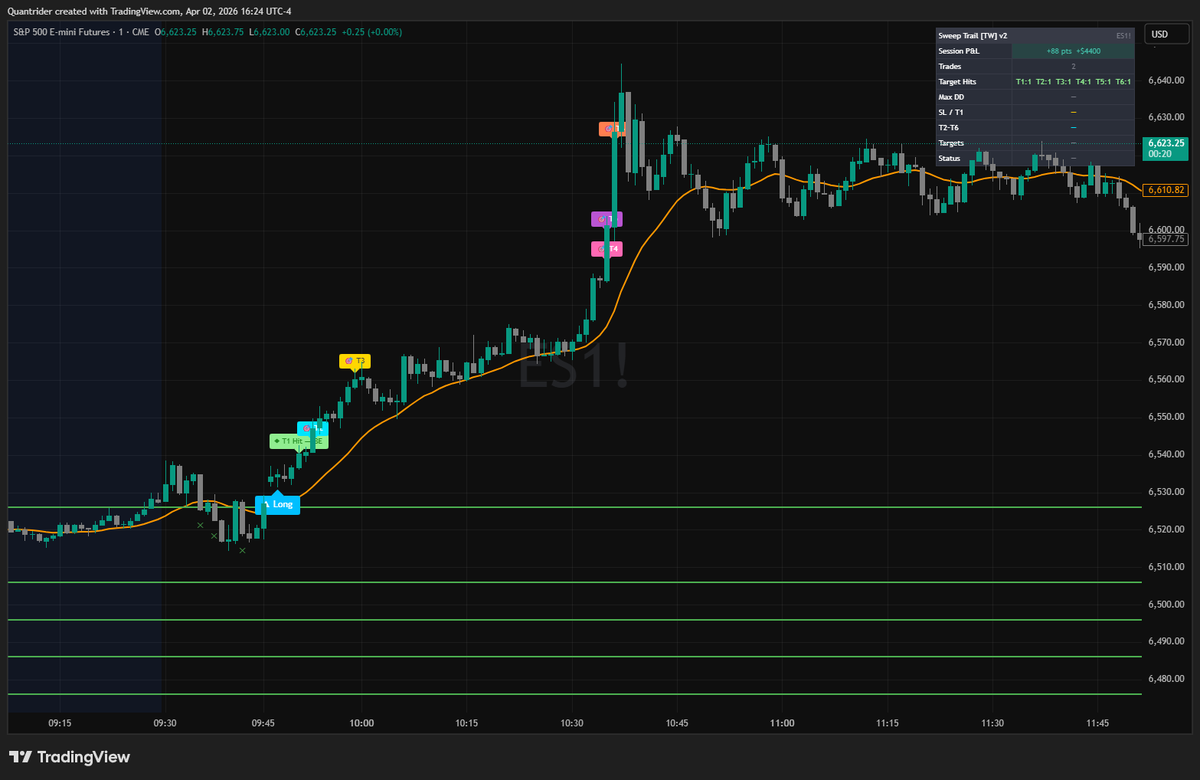Click the 11:45 time axis label
1200x780 pixels.
click(1098, 722)
